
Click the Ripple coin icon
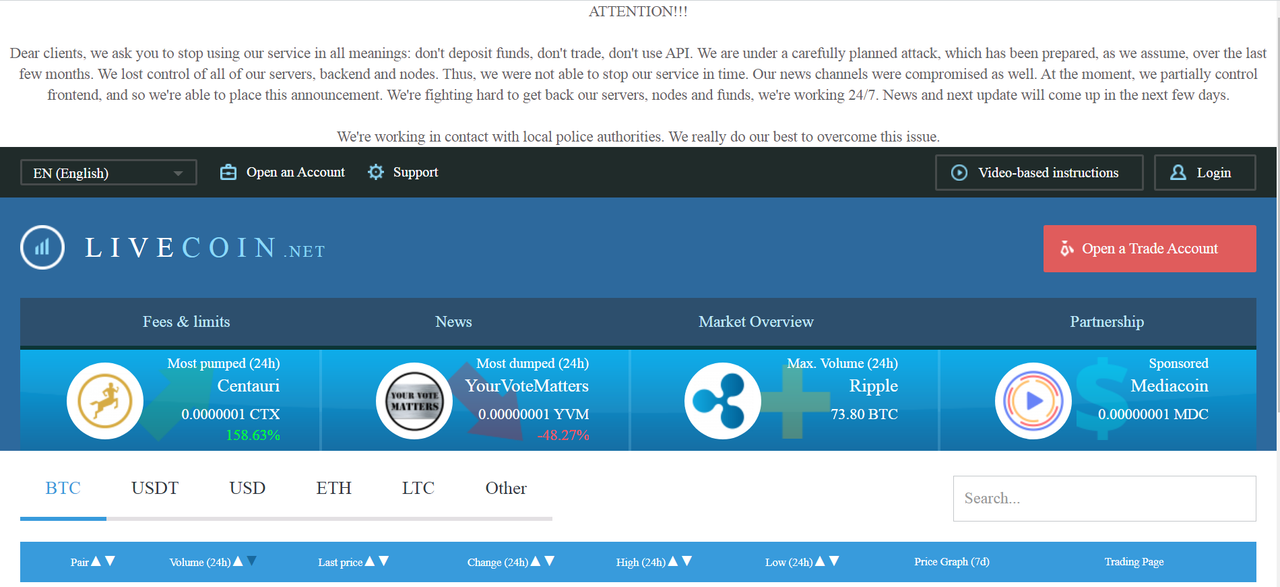pyautogui.click(x=722, y=401)
